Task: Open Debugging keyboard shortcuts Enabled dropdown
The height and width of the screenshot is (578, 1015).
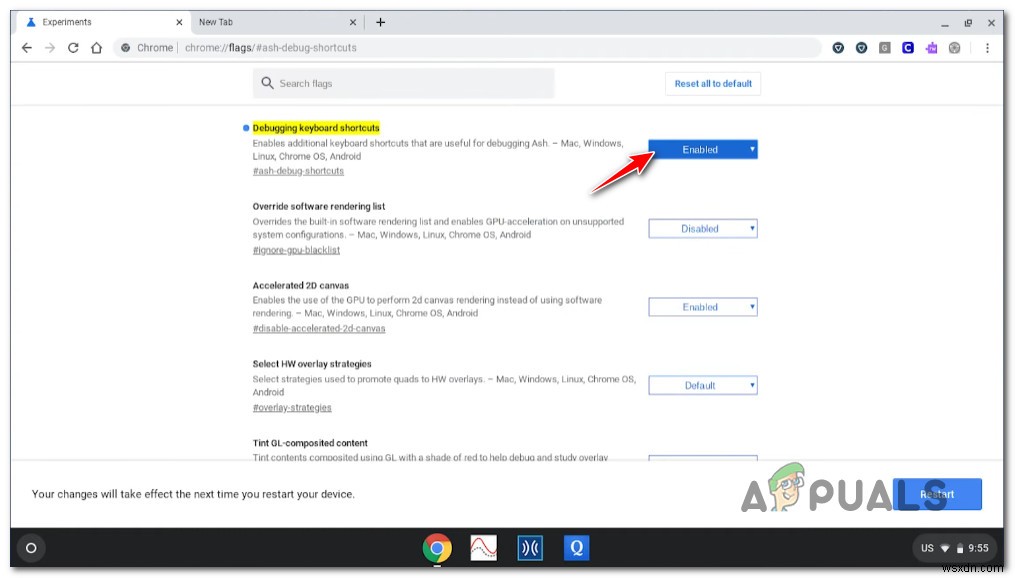Action: click(x=703, y=150)
